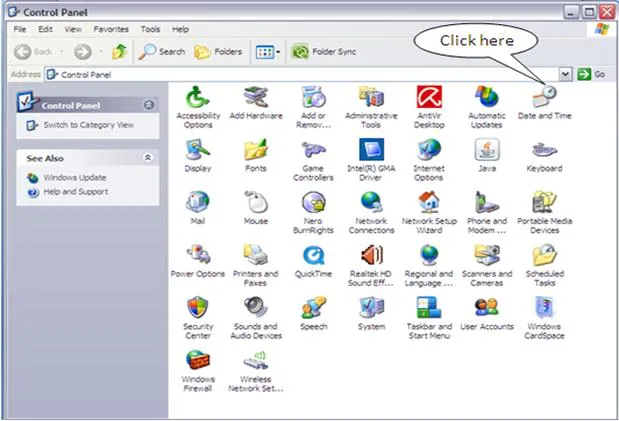Click the Folder Sync toolbar button
This screenshot has height=421, width=619.
[x=324, y=52]
